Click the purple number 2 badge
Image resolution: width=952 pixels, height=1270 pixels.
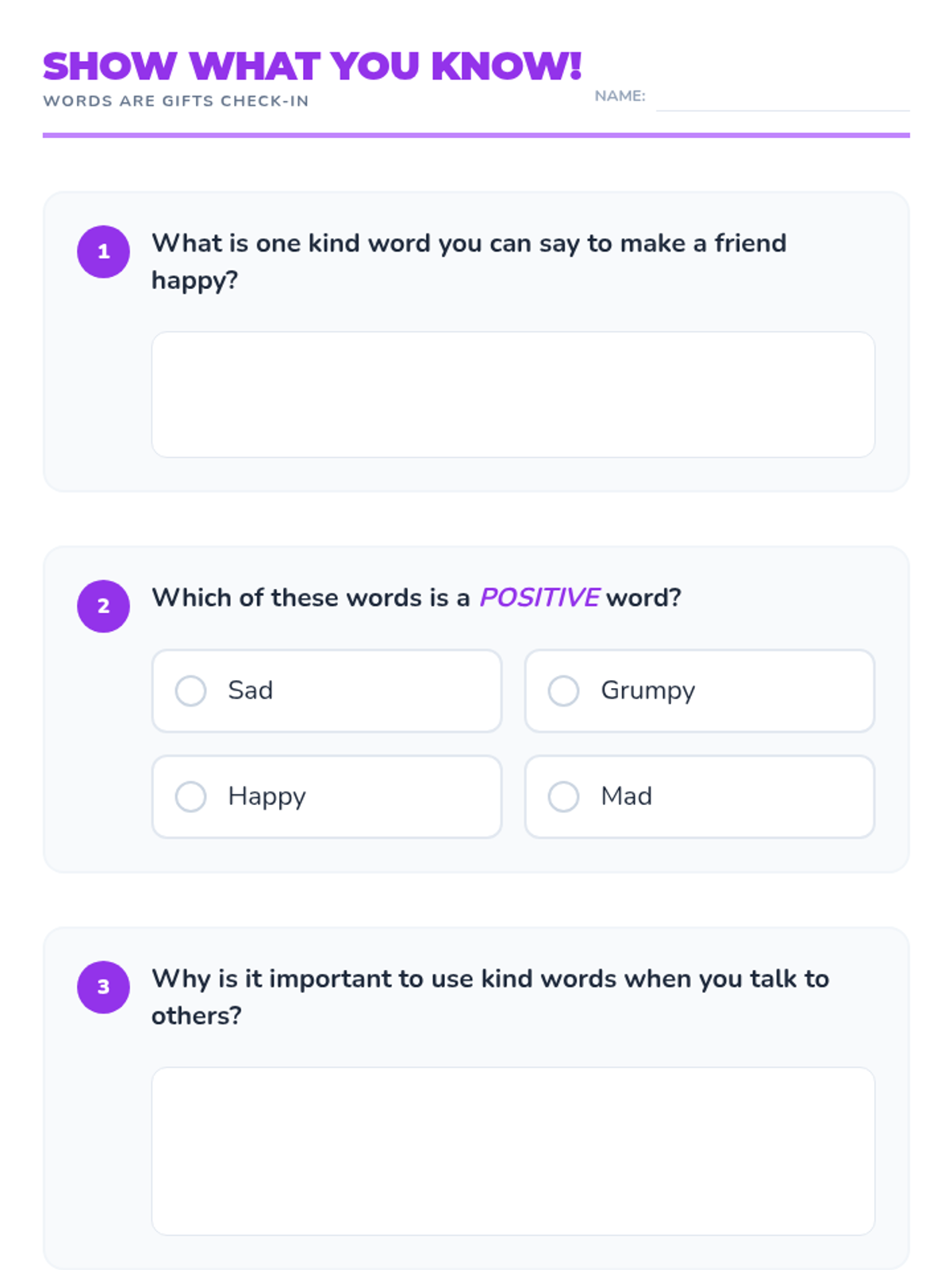103,606
